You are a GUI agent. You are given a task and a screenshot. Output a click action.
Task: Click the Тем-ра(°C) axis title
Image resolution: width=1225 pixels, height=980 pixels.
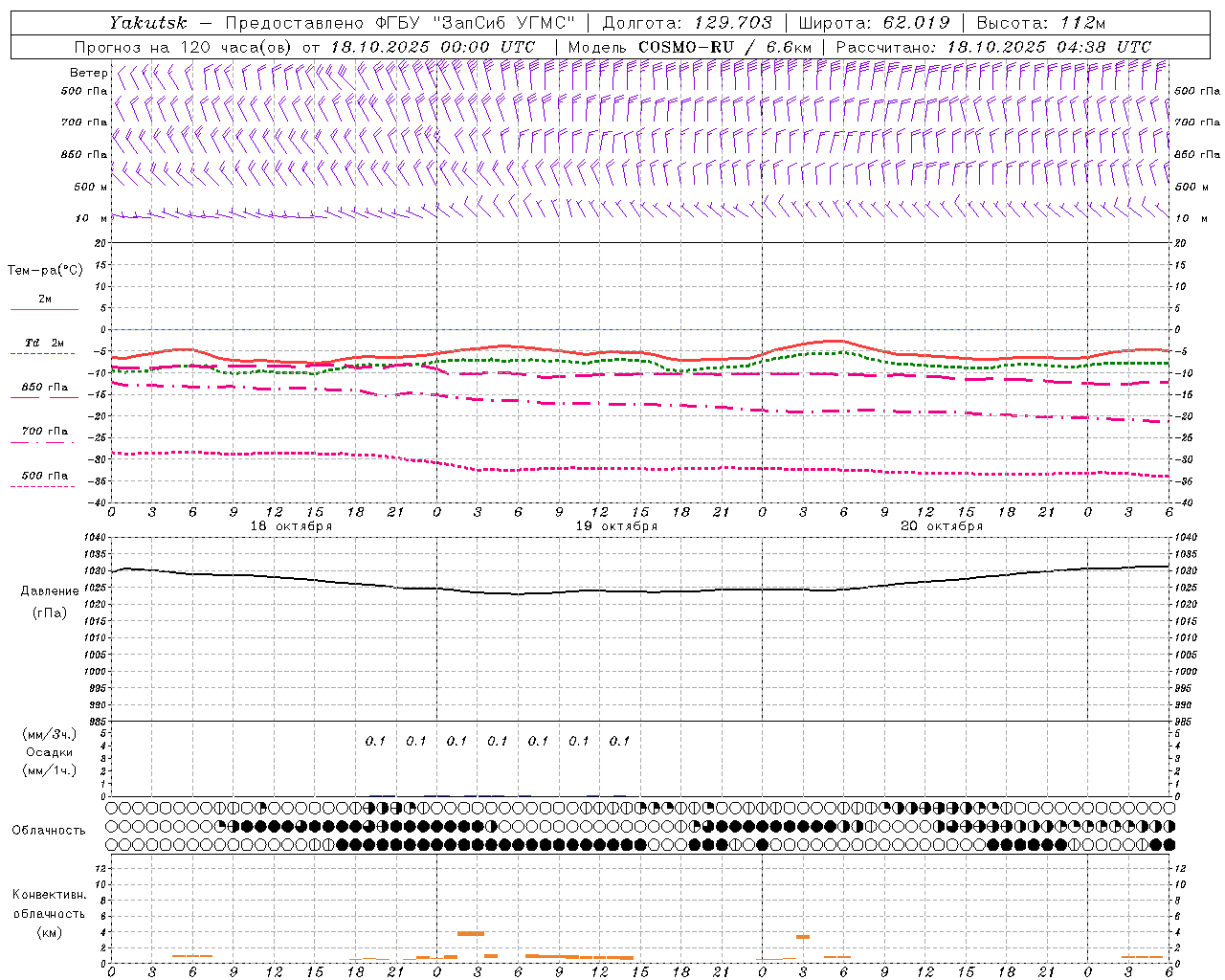pos(45,270)
